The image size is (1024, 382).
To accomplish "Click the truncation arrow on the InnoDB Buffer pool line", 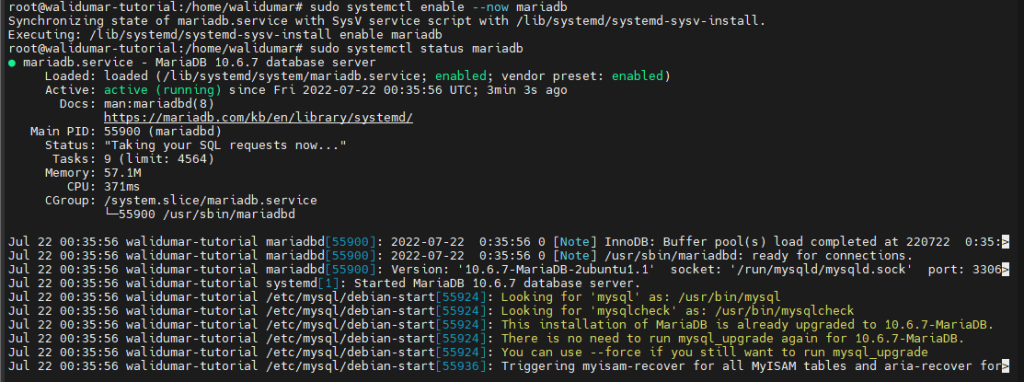I will [x=1005, y=242].
